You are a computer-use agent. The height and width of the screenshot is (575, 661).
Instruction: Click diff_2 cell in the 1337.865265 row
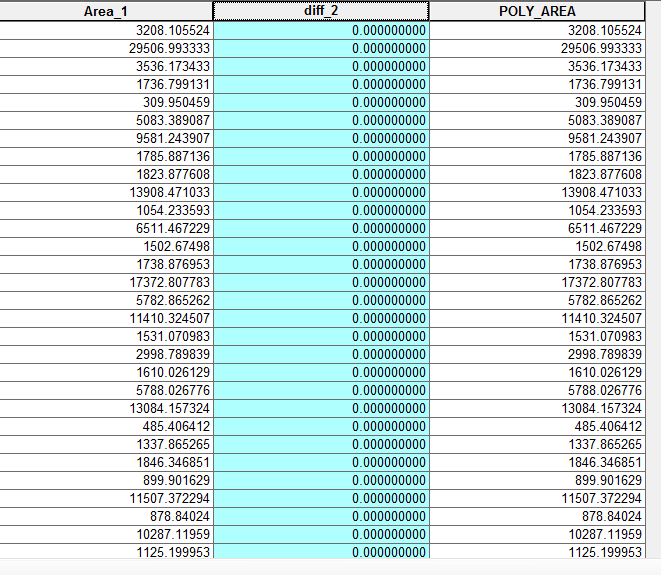(x=321, y=445)
